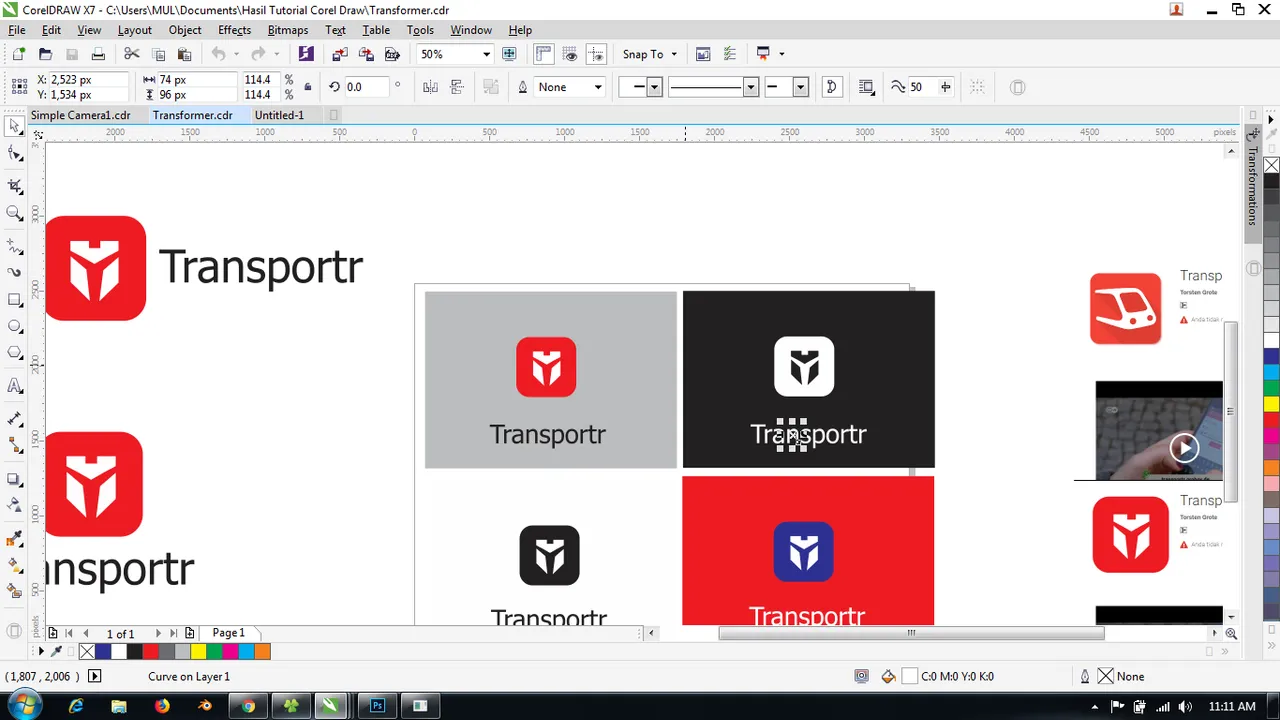Click the rotation angle input field
1280x720 pixels.
(x=367, y=87)
